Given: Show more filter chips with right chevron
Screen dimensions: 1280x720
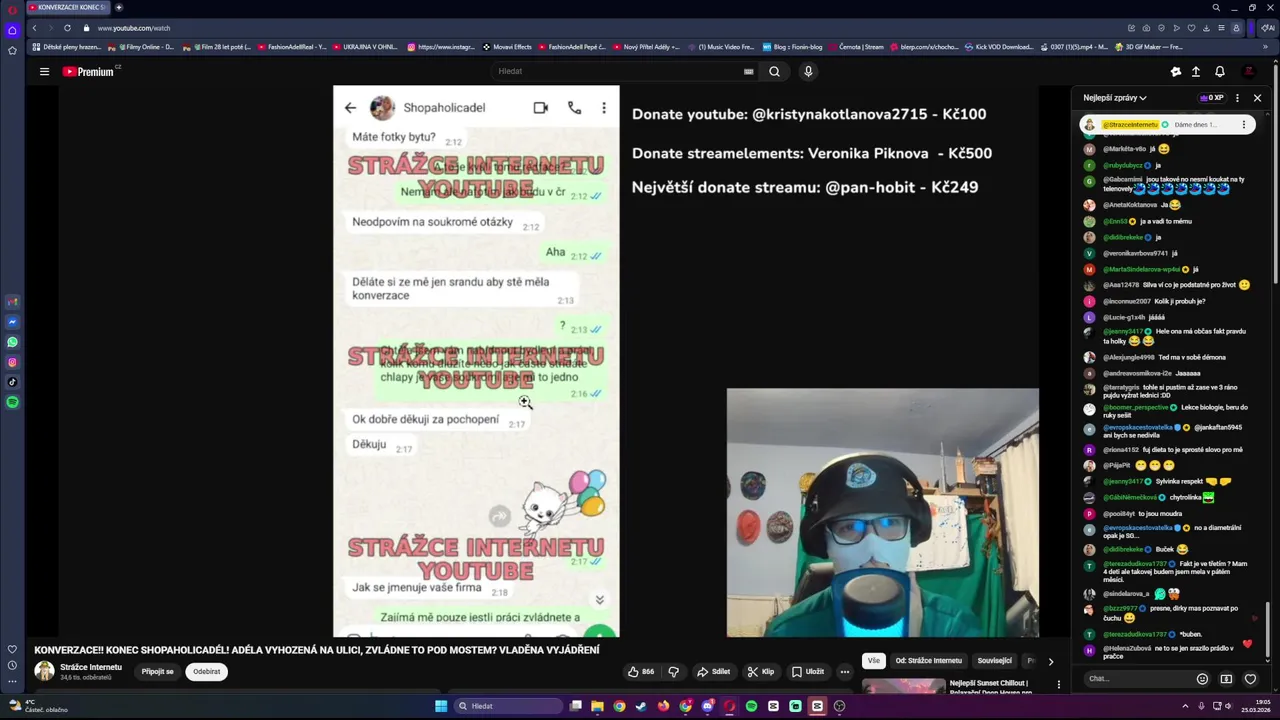Looking at the screenshot, I should (1050, 661).
